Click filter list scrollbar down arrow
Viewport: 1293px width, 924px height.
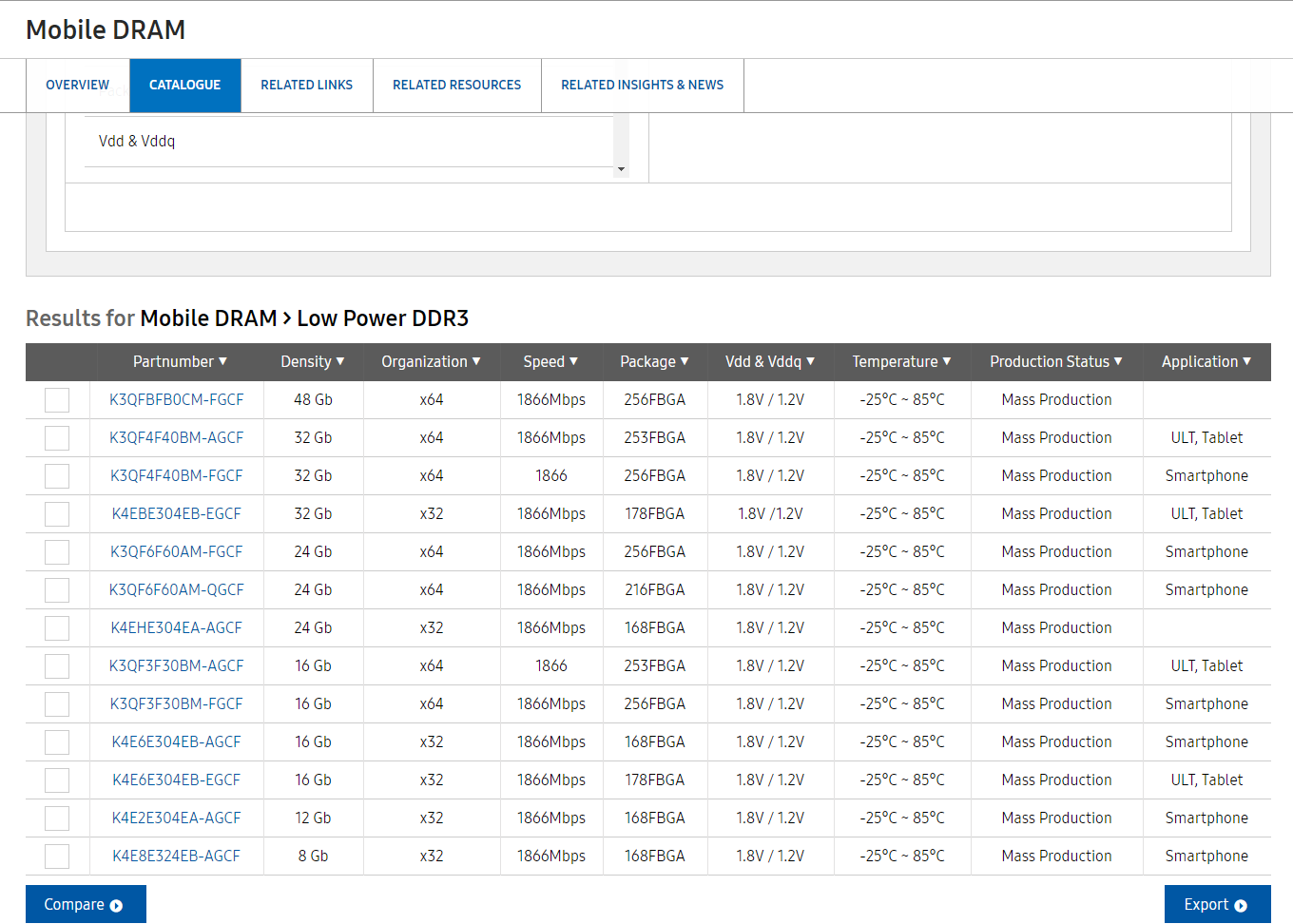[x=621, y=169]
